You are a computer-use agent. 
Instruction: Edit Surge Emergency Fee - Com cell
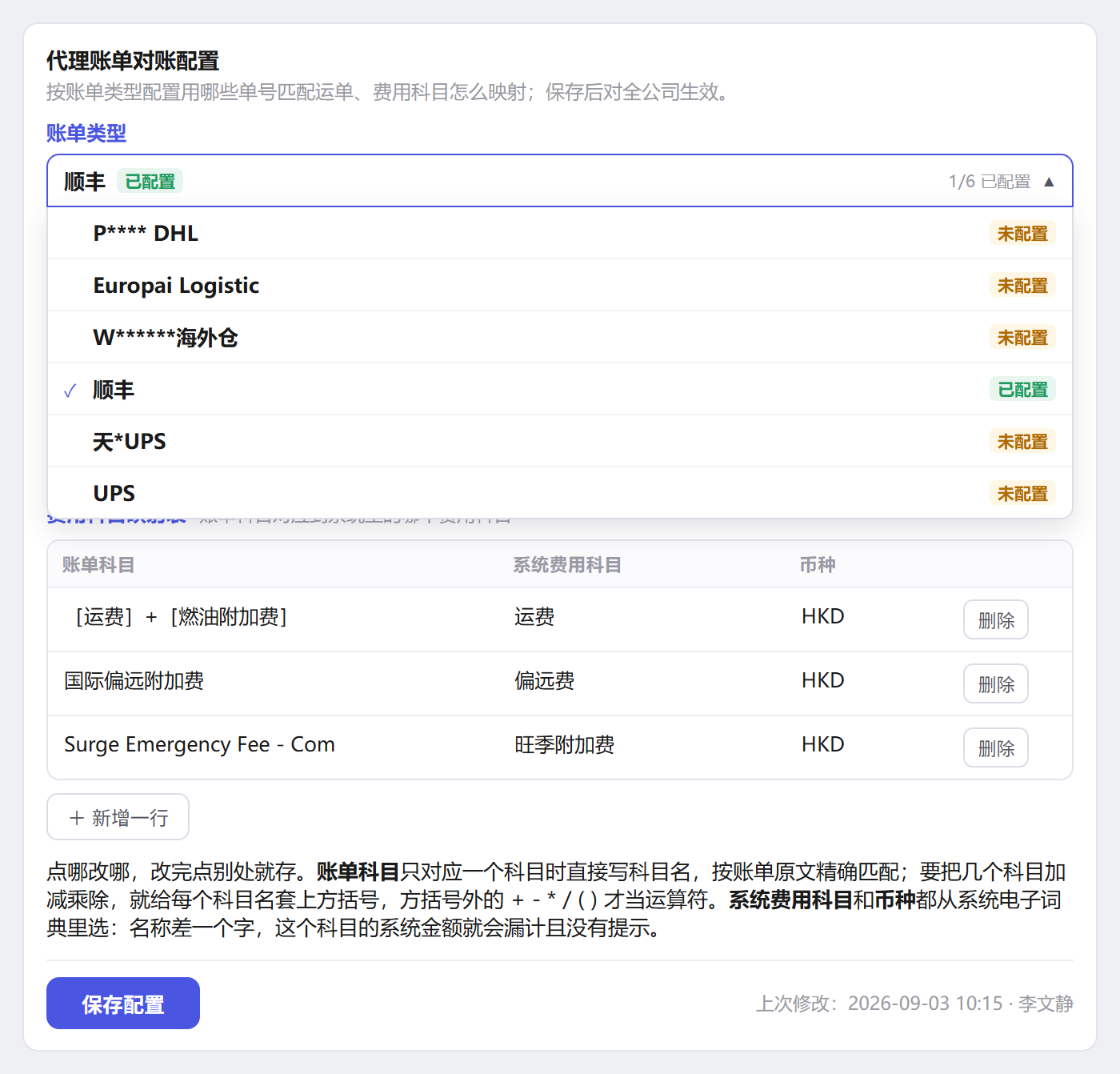tap(200, 745)
